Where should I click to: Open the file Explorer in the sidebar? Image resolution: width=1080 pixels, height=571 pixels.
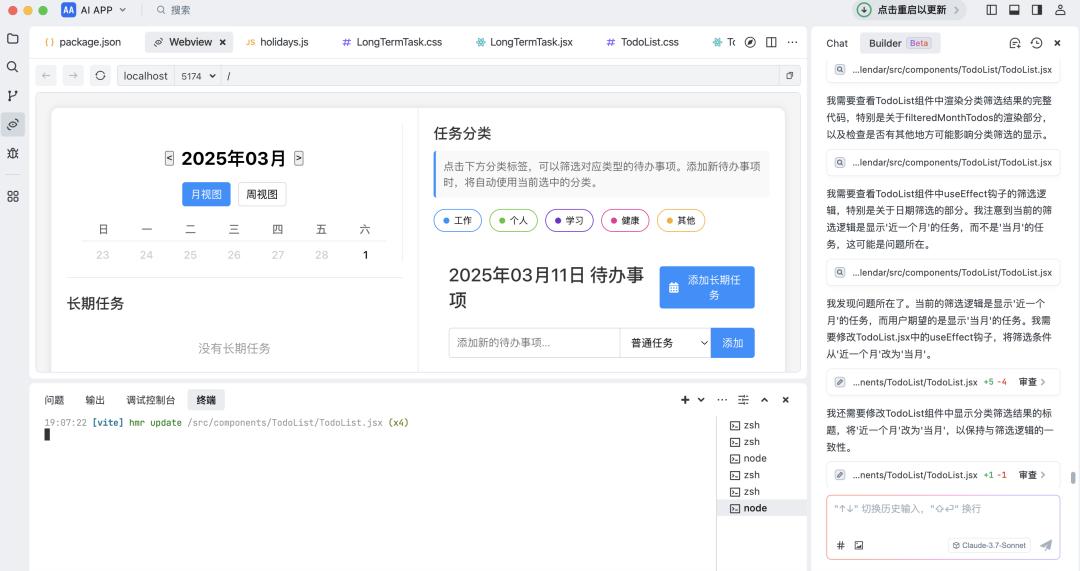tap(13, 39)
